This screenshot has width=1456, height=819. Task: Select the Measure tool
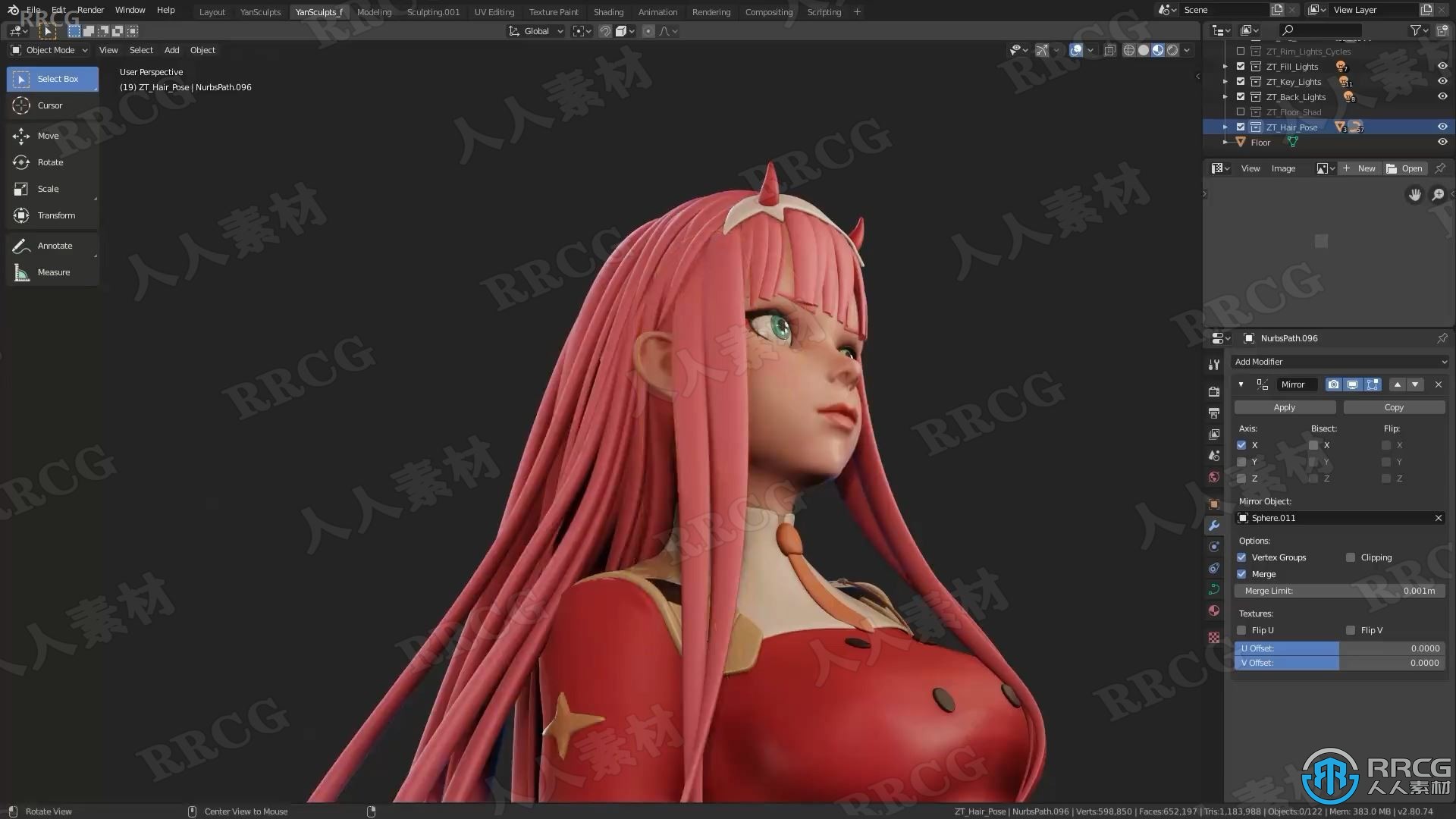pos(52,272)
